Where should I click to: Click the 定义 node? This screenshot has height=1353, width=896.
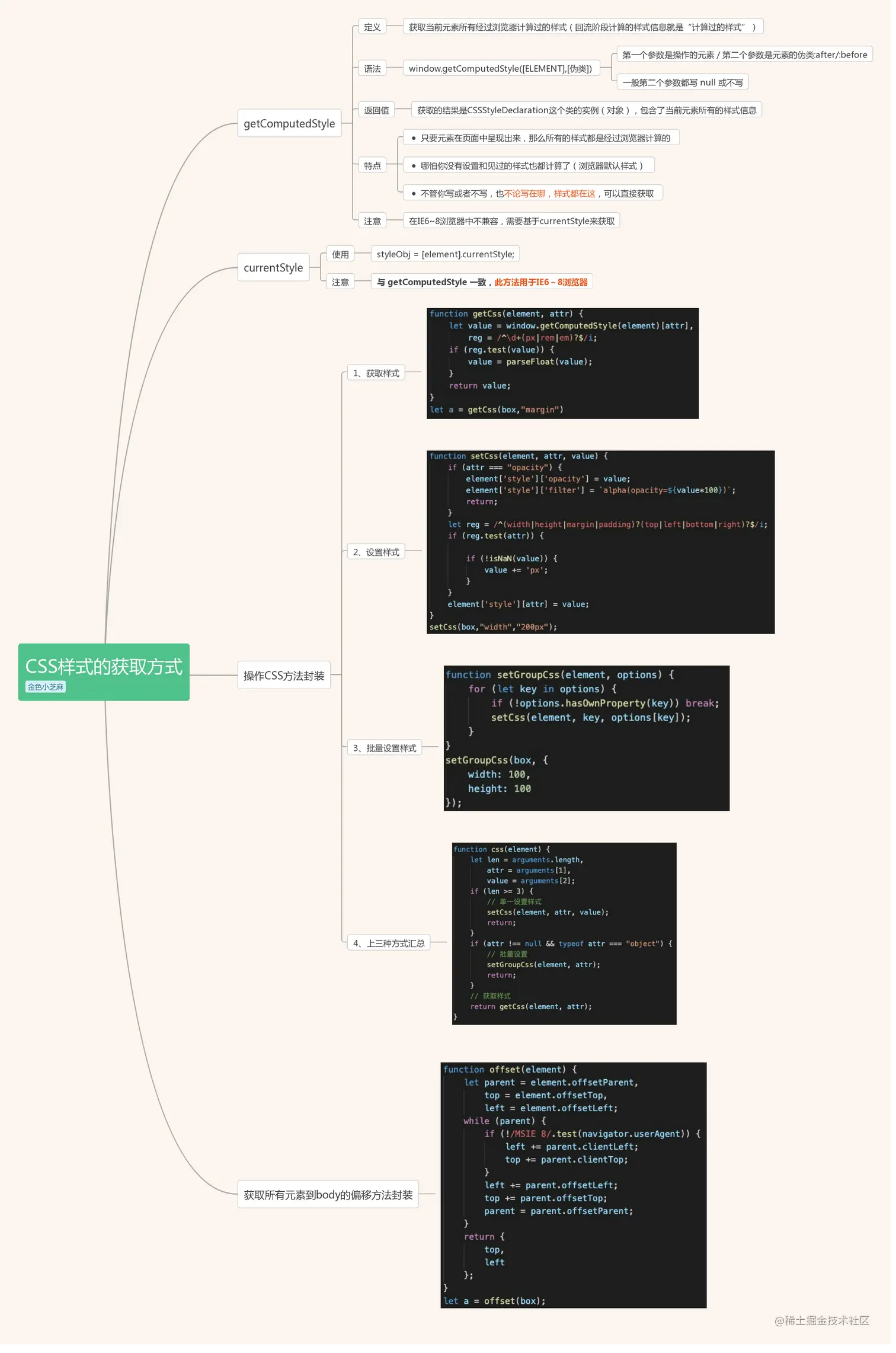coord(375,27)
